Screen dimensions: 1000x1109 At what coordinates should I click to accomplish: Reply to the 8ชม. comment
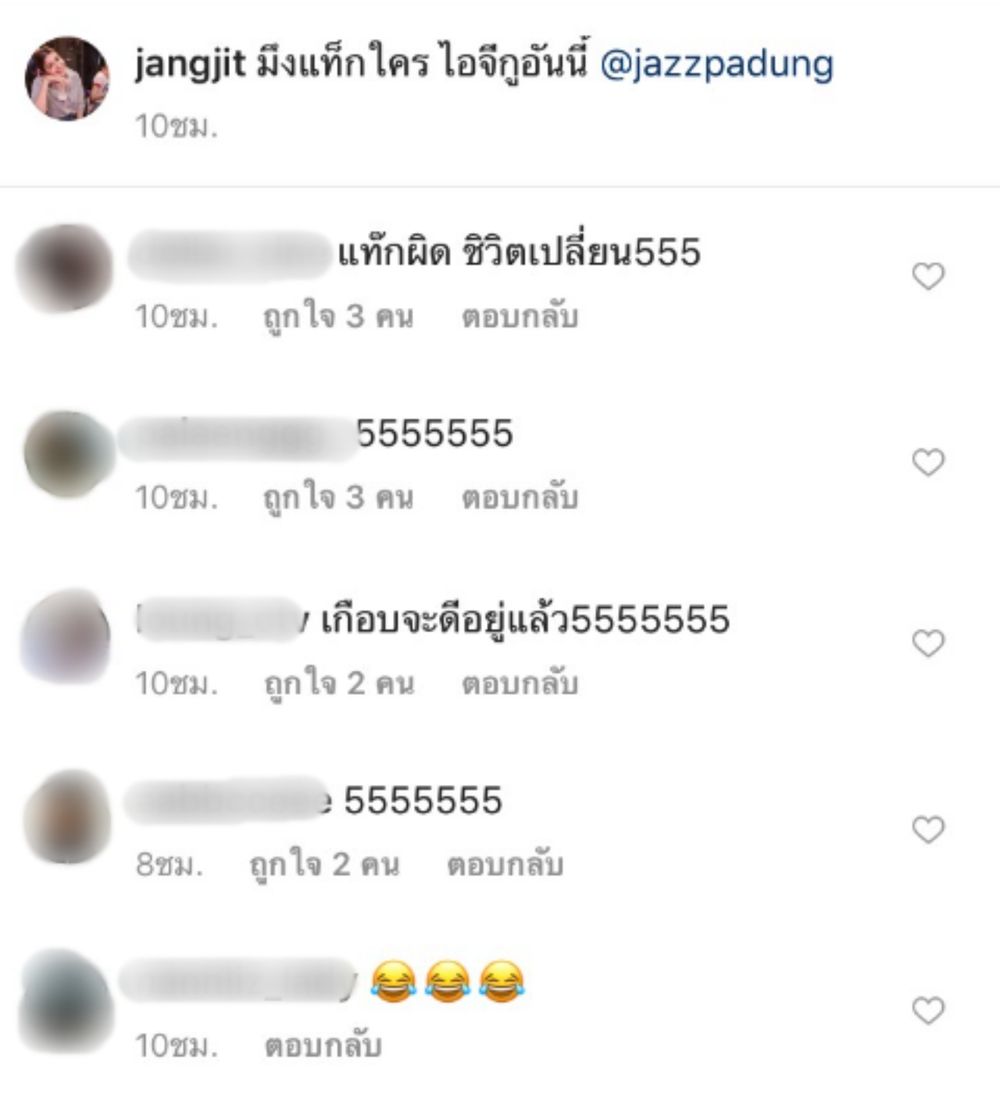pyautogui.click(x=505, y=864)
